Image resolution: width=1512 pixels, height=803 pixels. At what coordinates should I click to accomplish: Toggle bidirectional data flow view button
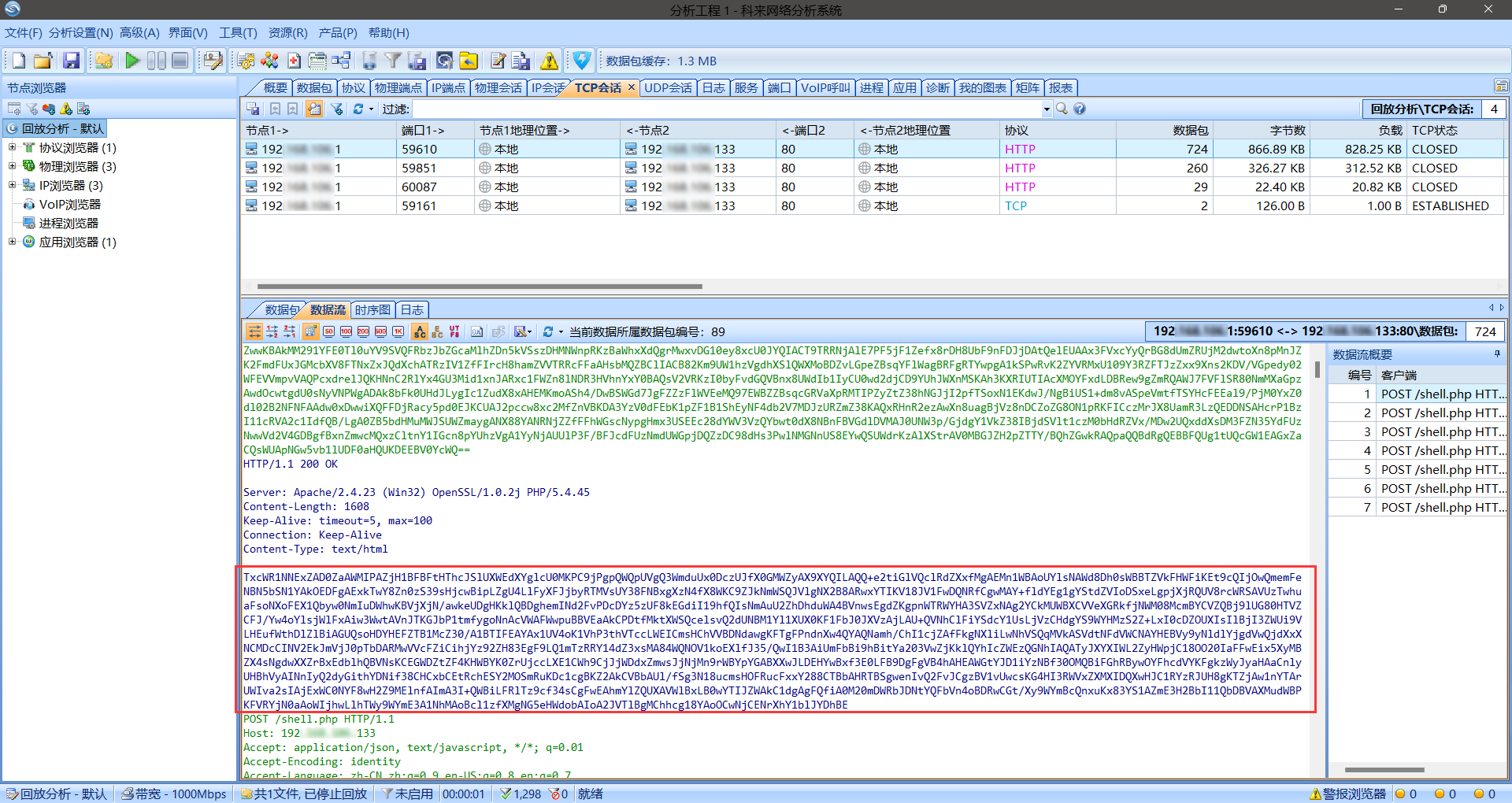point(254,331)
